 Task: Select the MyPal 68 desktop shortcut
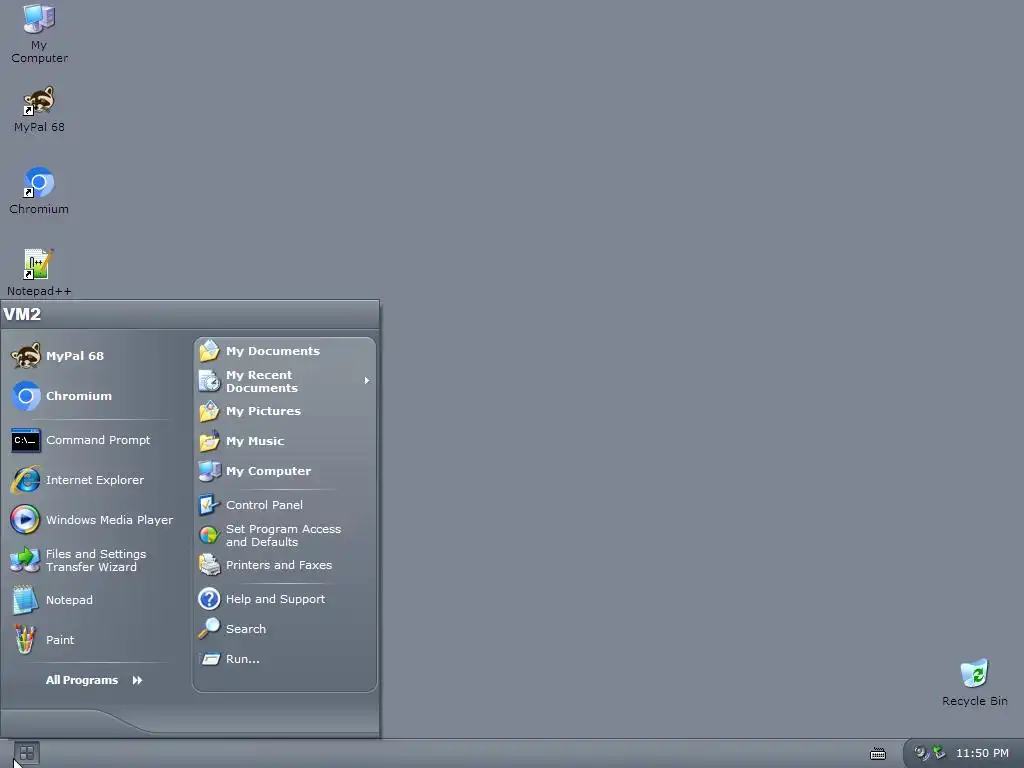(x=39, y=109)
